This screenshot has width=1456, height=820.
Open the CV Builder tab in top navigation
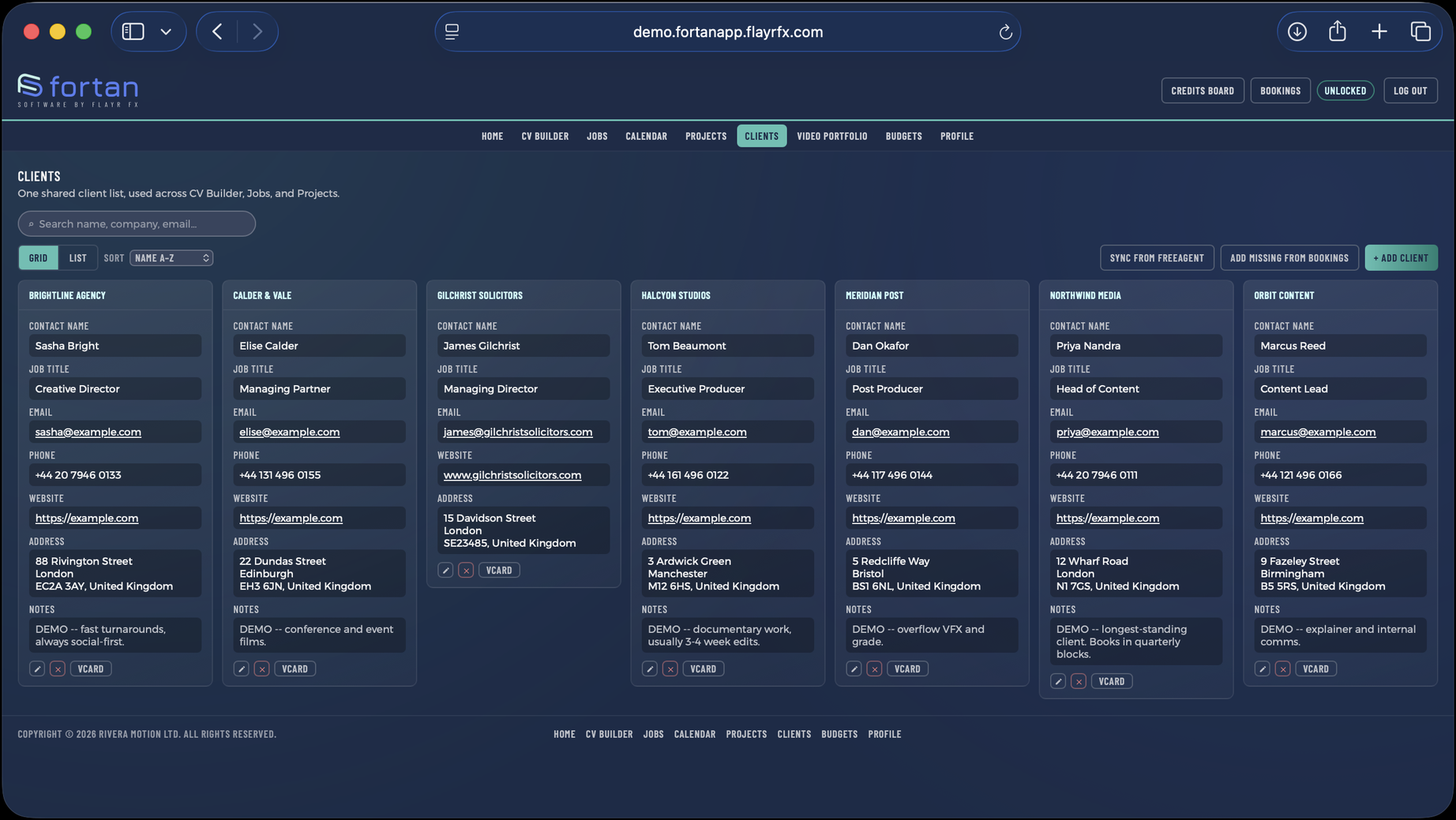(545, 136)
